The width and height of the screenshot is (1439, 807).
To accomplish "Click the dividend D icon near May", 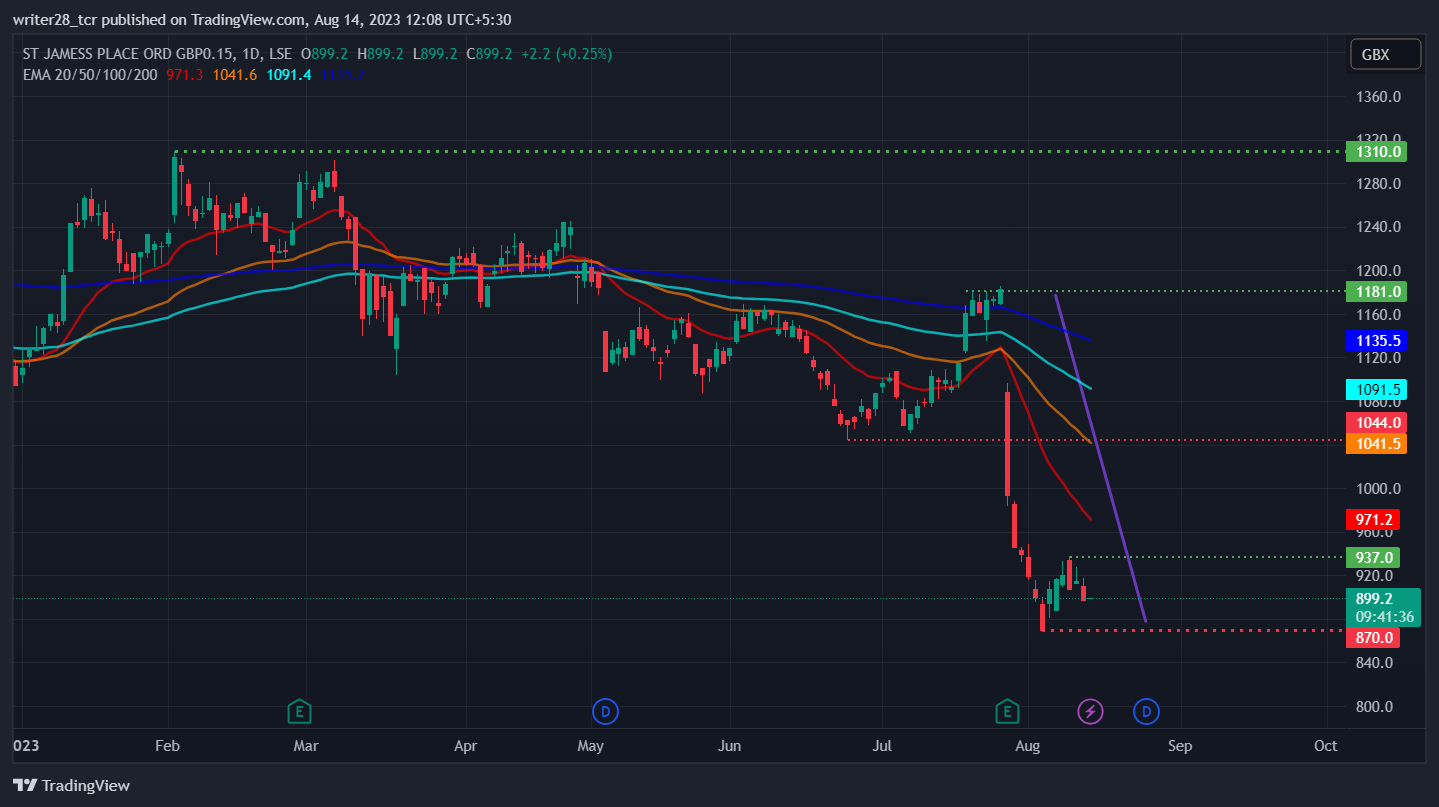I will (605, 712).
